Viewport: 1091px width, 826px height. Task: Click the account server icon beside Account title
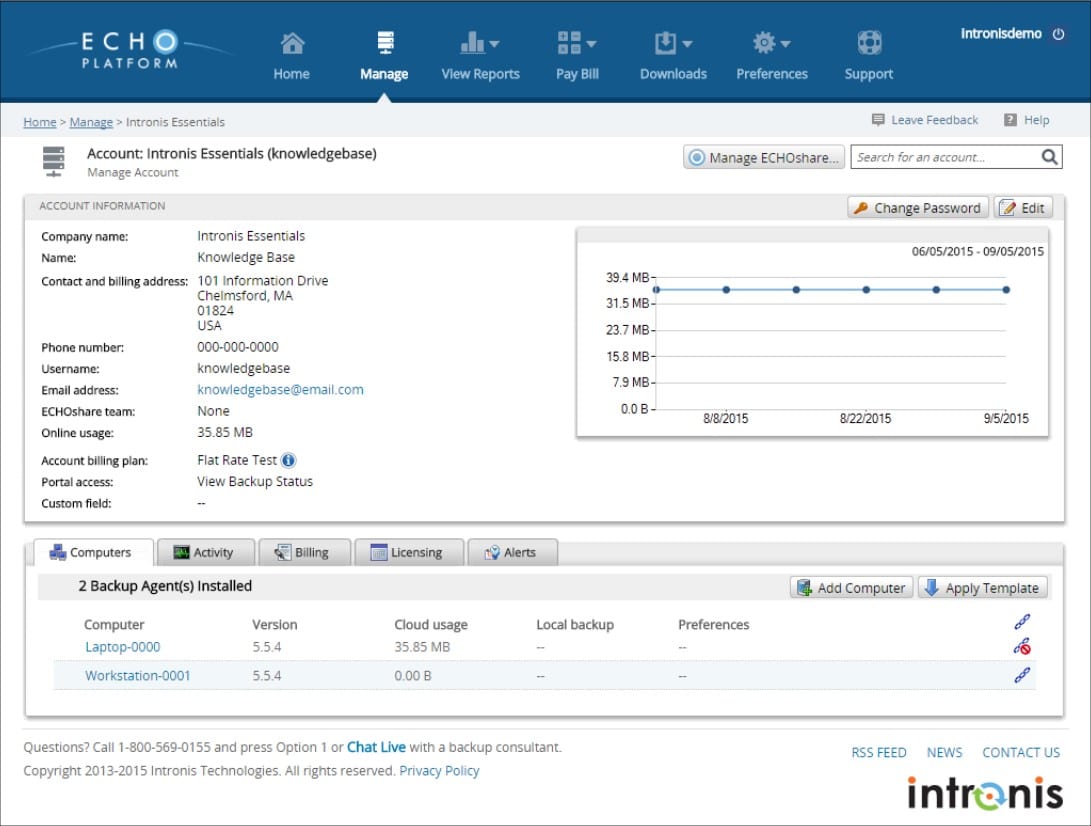54,161
